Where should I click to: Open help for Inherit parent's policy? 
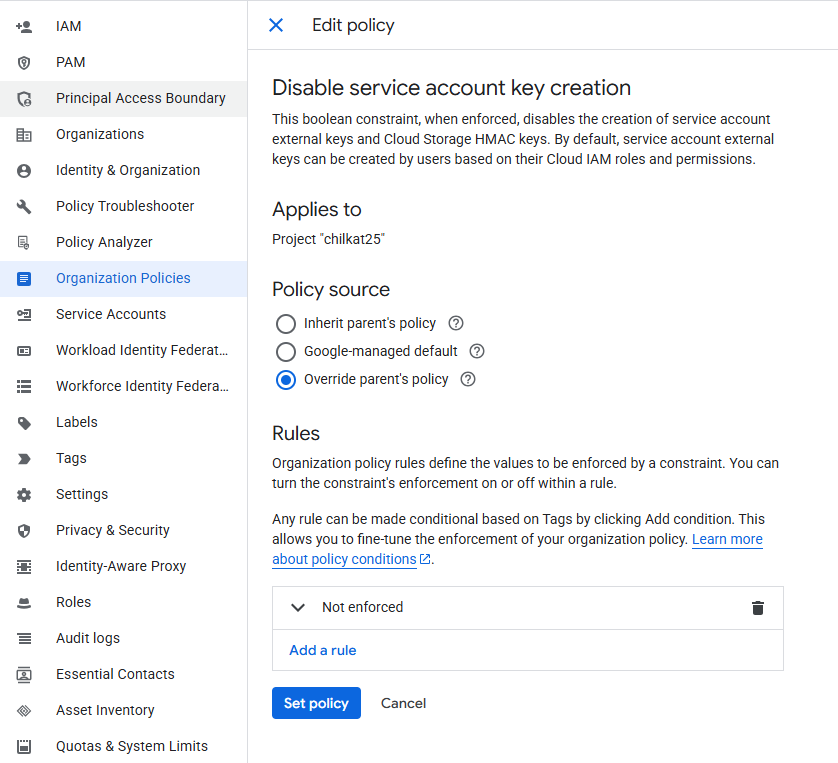(x=456, y=323)
